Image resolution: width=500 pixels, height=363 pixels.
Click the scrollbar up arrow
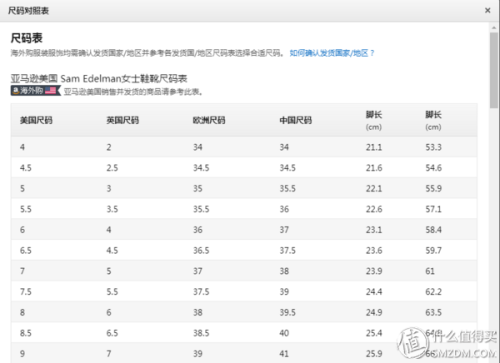click(x=494, y=27)
